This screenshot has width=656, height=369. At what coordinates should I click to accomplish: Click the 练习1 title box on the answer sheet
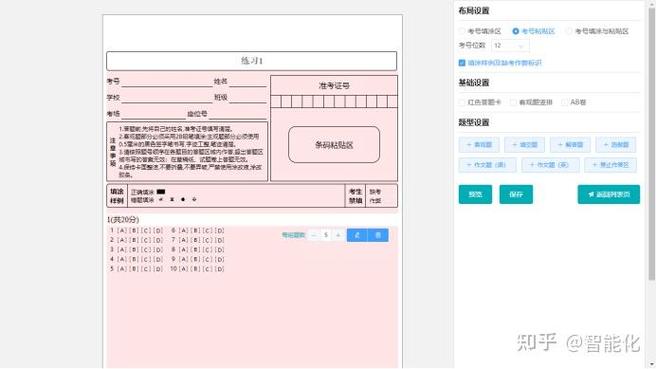pyautogui.click(x=251, y=61)
